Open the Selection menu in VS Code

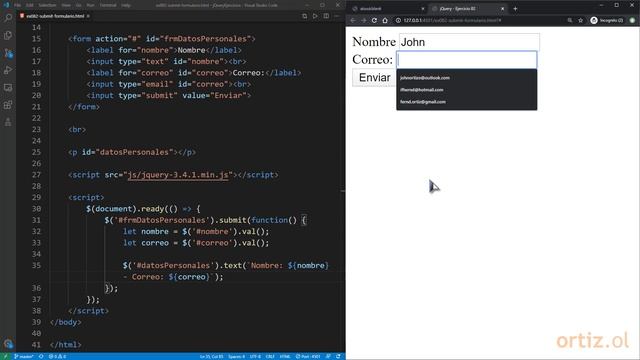[47, 5]
